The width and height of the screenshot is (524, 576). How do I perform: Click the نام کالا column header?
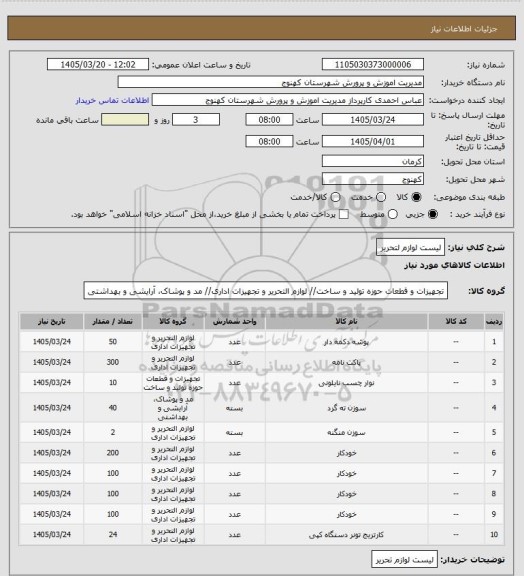pos(346,321)
